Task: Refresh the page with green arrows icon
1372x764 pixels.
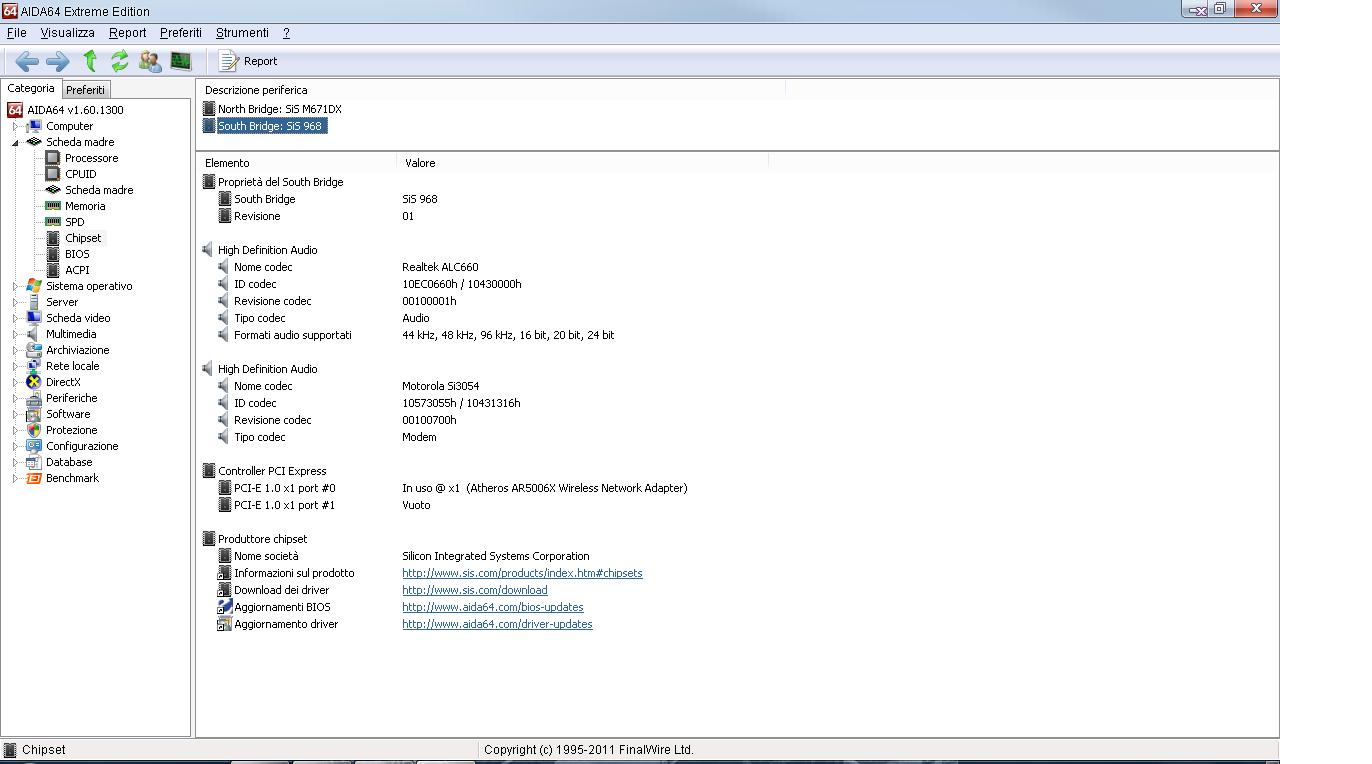Action: pyautogui.click(x=120, y=61)
